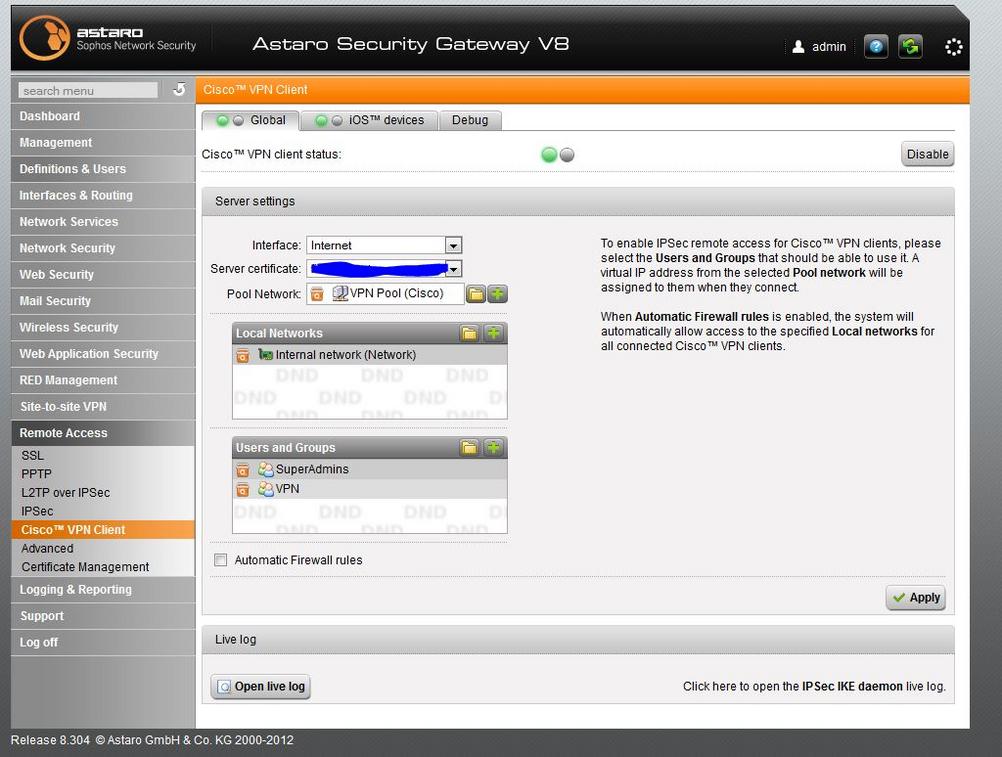The width and height of the screenshot is (1002, 757).
Task: Reset the search menu with arrow icon
Action: [180, 89]
